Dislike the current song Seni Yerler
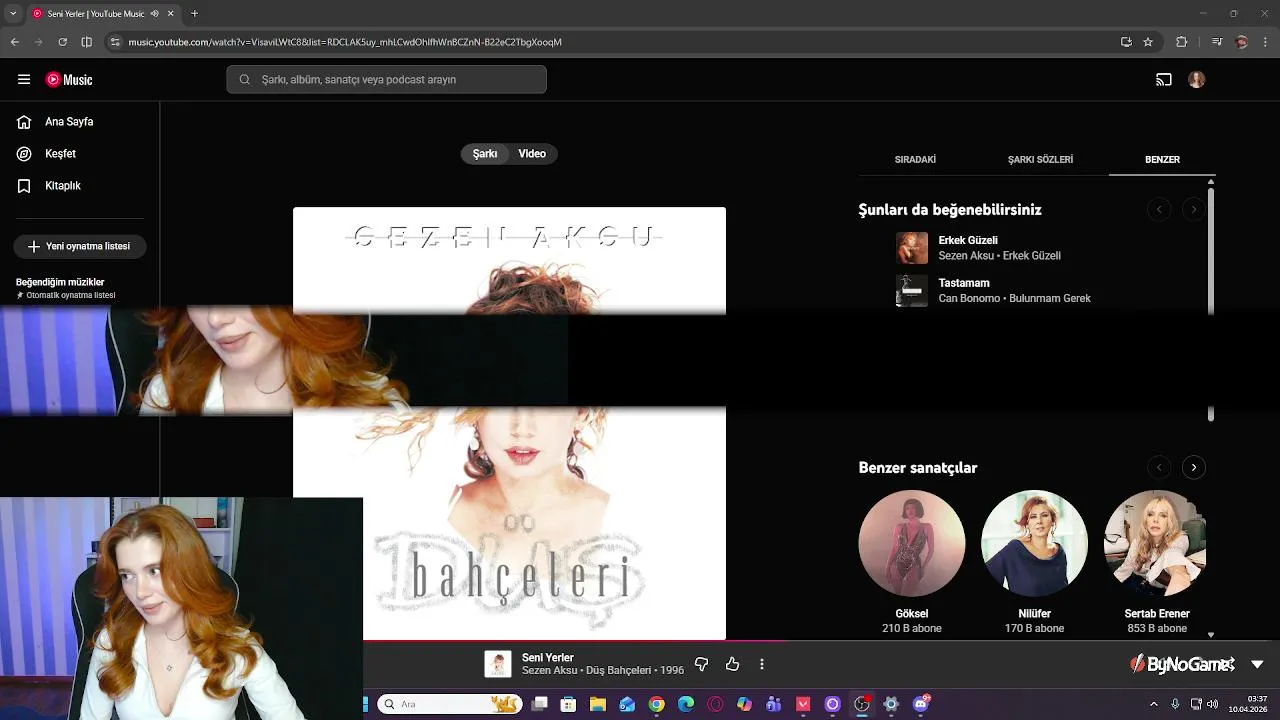This screenshot has height=720, width=1280. (x=701, y=664)
